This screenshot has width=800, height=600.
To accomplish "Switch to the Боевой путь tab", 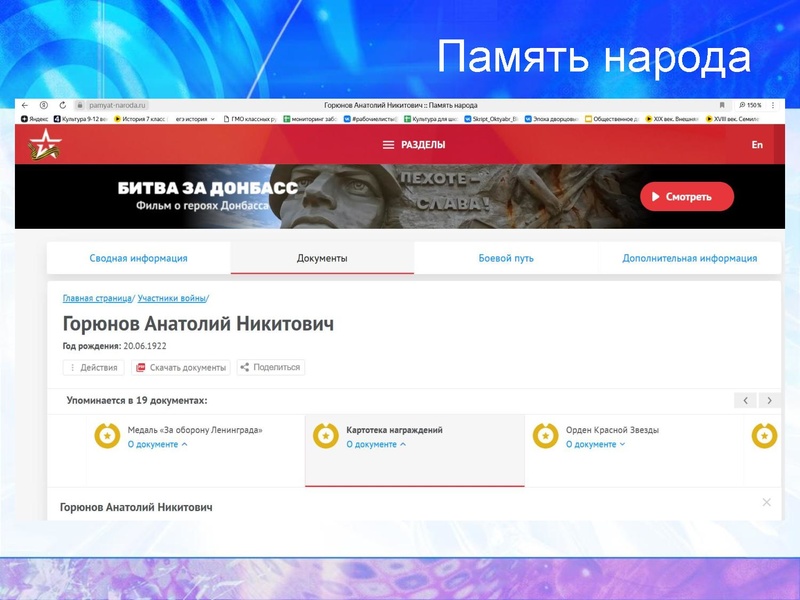I will tap(505, 257).
